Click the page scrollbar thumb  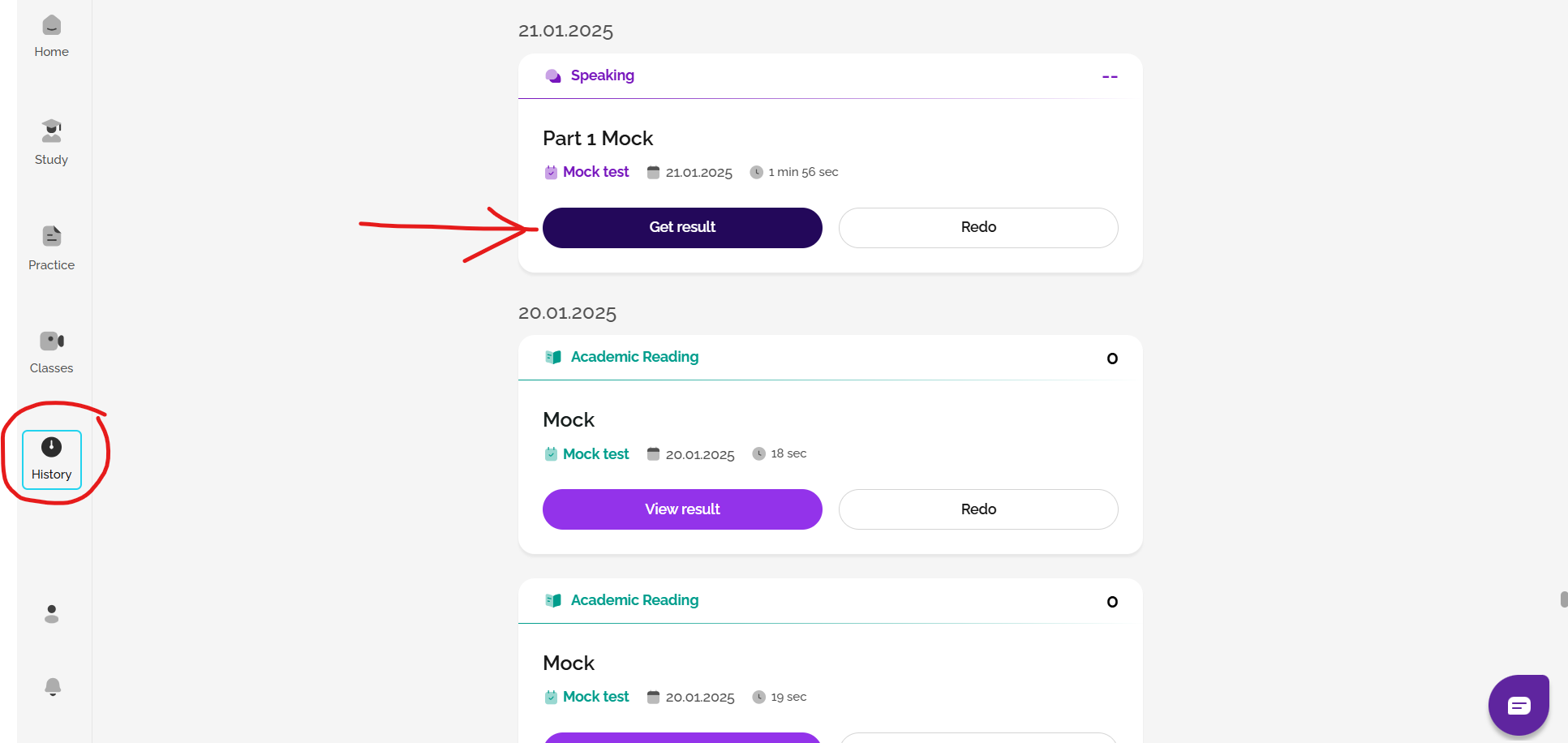[x=1563, y=599]
